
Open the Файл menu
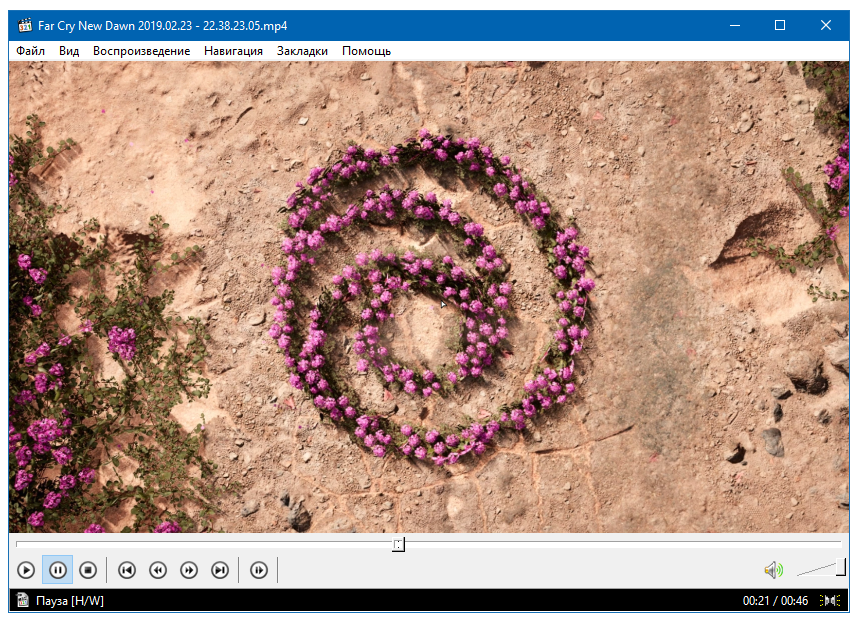[x=30, y=51]
